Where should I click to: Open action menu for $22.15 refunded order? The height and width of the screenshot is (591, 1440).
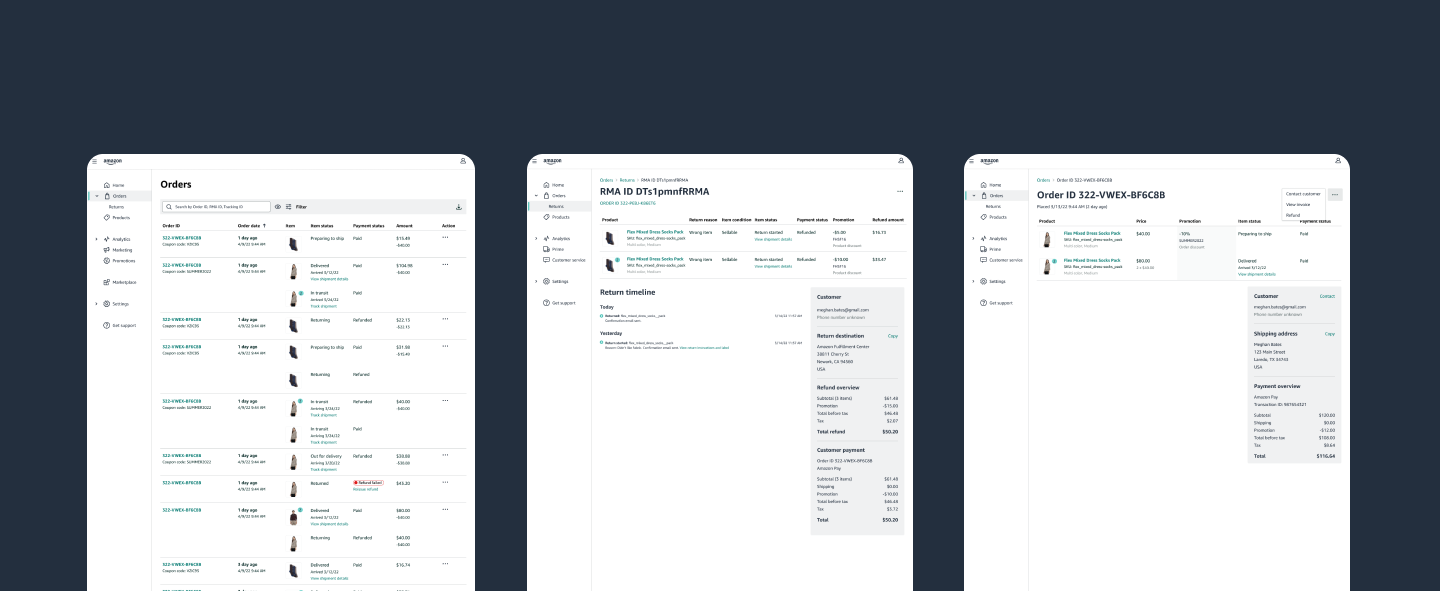click(445, 319)
